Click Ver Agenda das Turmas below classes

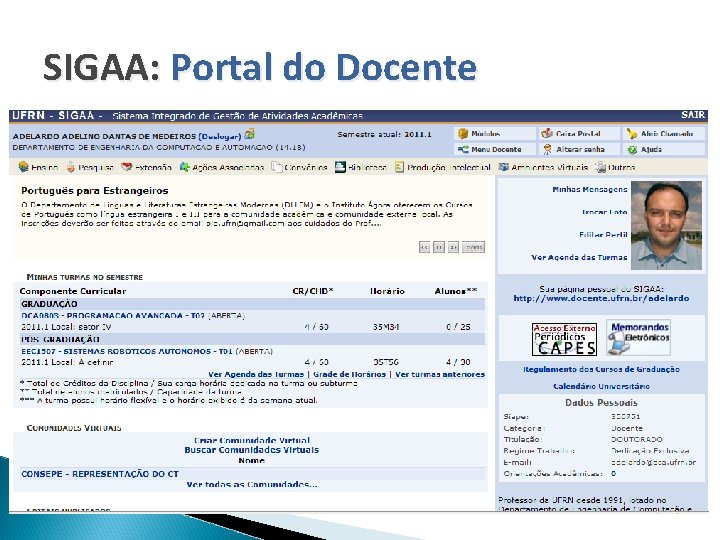coord(256,374)
